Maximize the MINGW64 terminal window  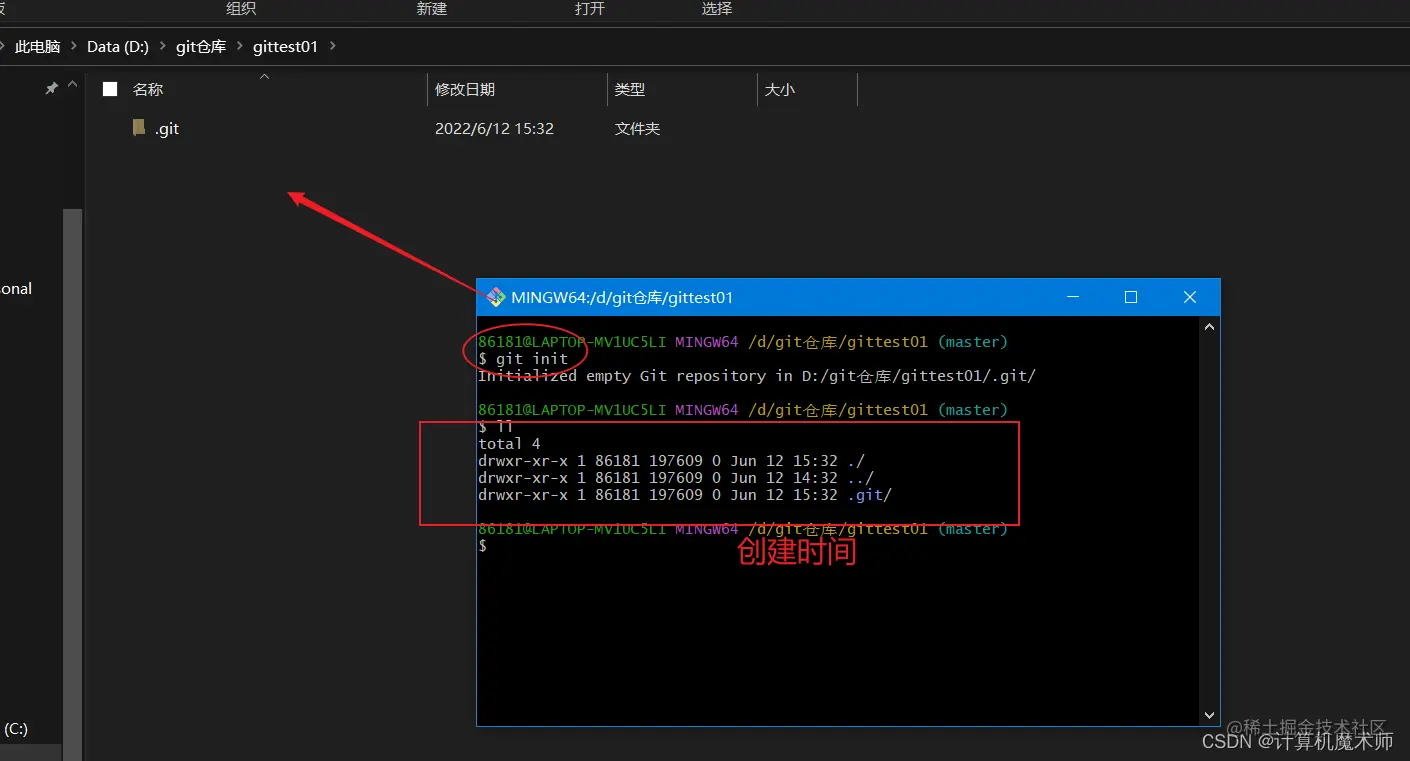pyautogui.click(x=1131, y=297)
